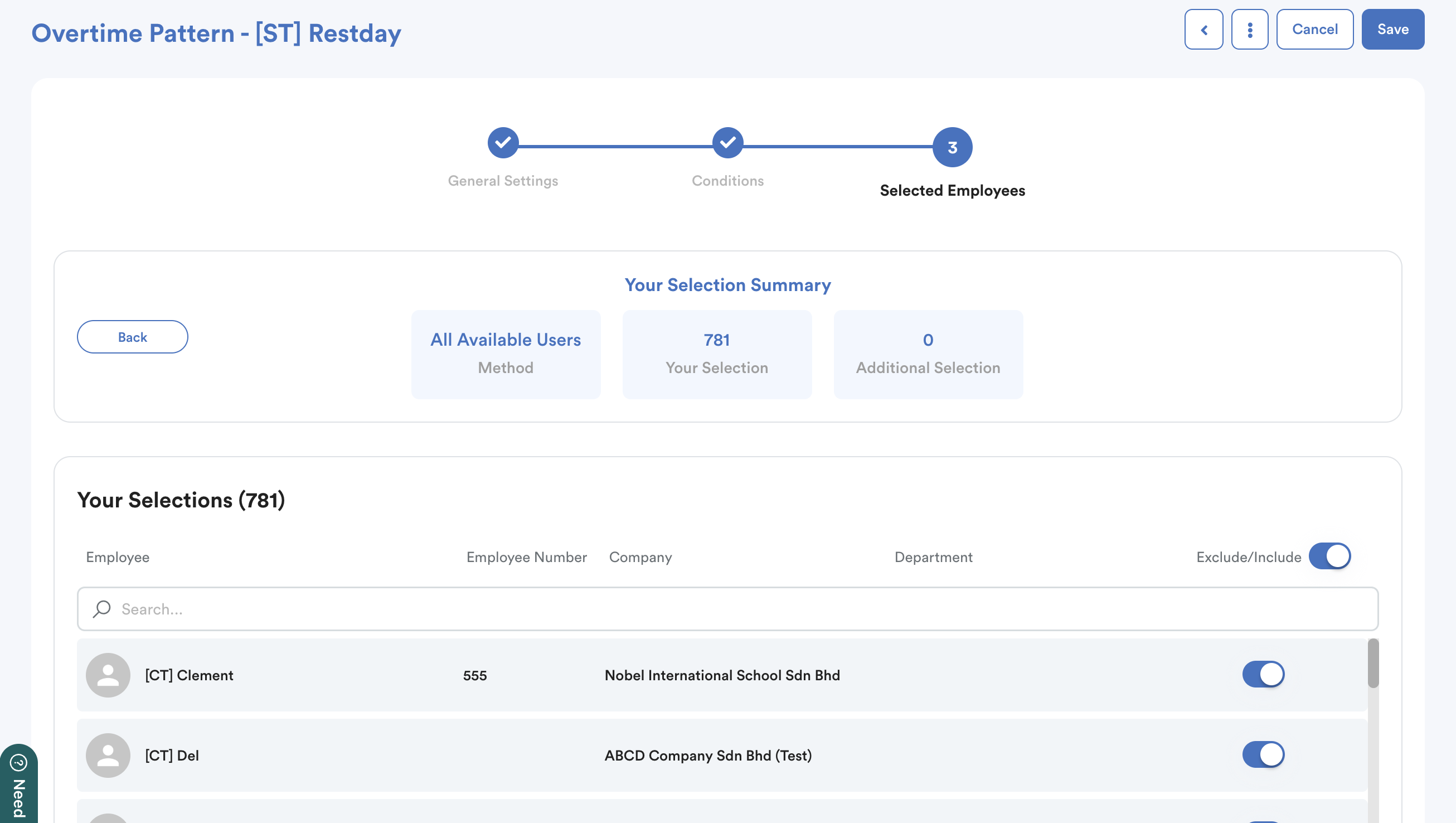1456x823 pixels.
Task: Click [CT] Clement's avatar icon
Action: pos(108,675)
